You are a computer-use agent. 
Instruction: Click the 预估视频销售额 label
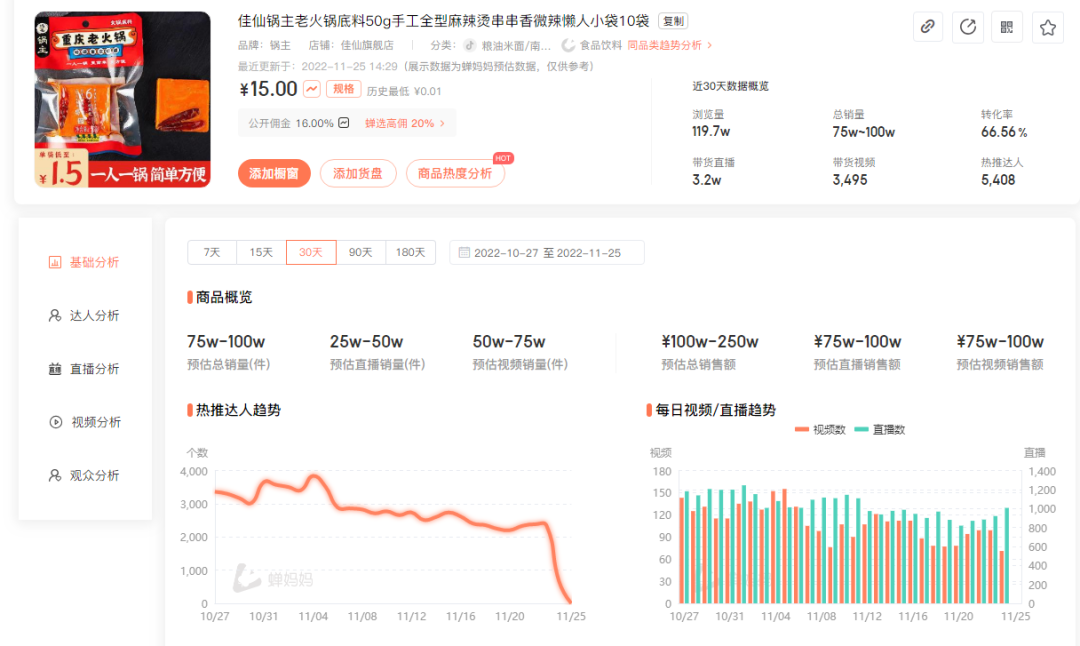[x=1000, y=364]
